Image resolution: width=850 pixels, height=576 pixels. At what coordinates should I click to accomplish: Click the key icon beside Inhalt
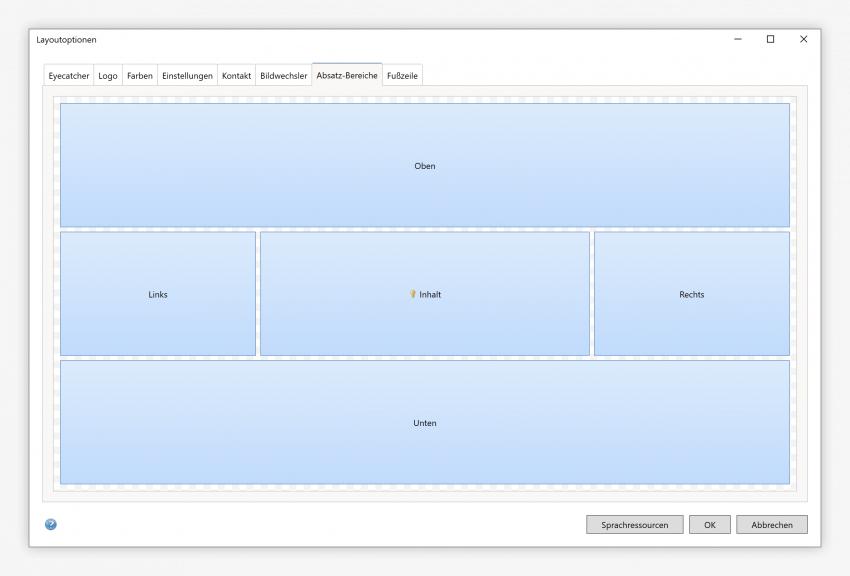tap(412, 294)
